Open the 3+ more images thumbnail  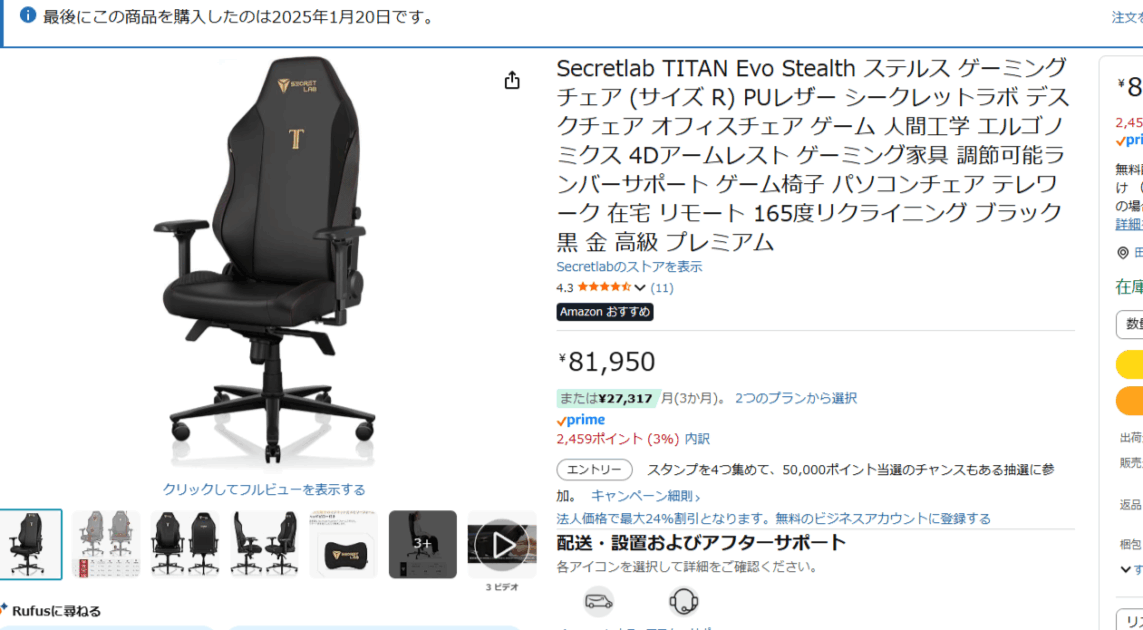(423, 544)
